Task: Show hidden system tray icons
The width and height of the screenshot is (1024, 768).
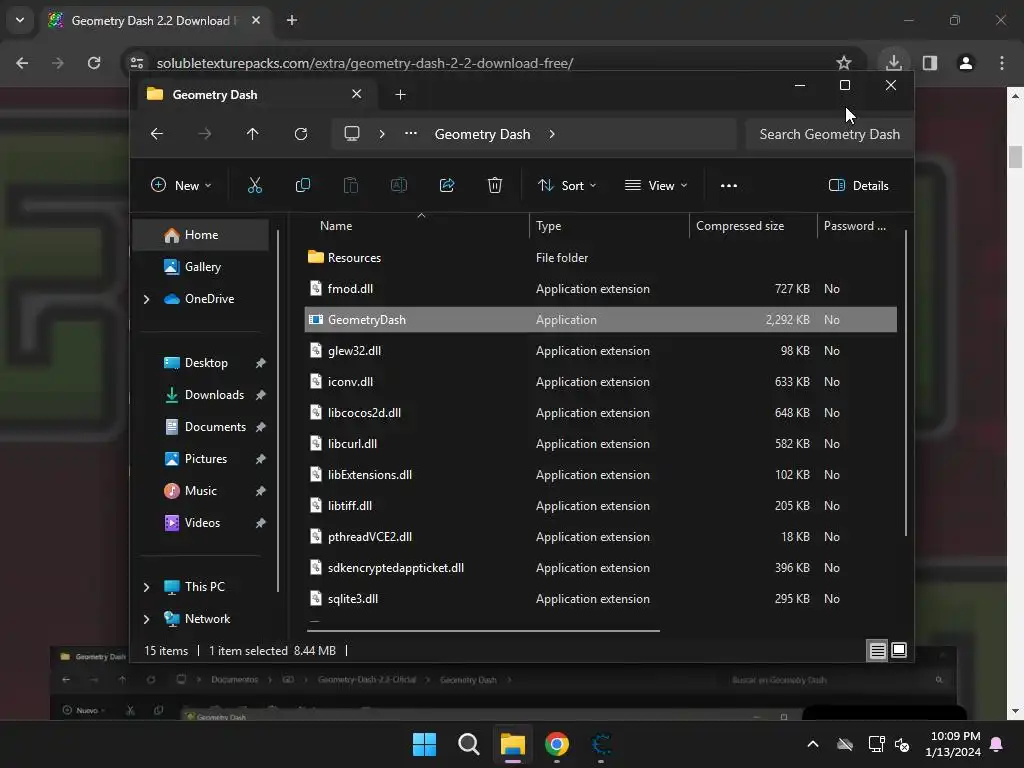Action: click(x=813, y=744)
